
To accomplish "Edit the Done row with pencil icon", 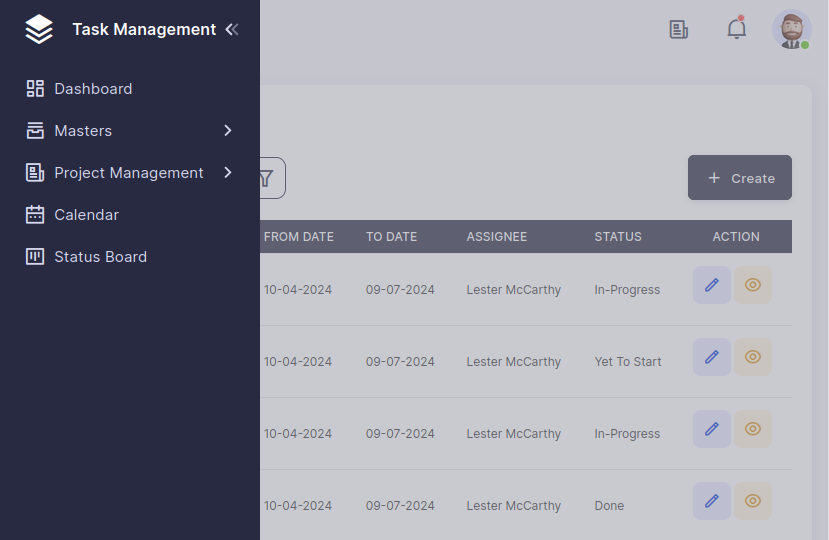I will (712, 501).
